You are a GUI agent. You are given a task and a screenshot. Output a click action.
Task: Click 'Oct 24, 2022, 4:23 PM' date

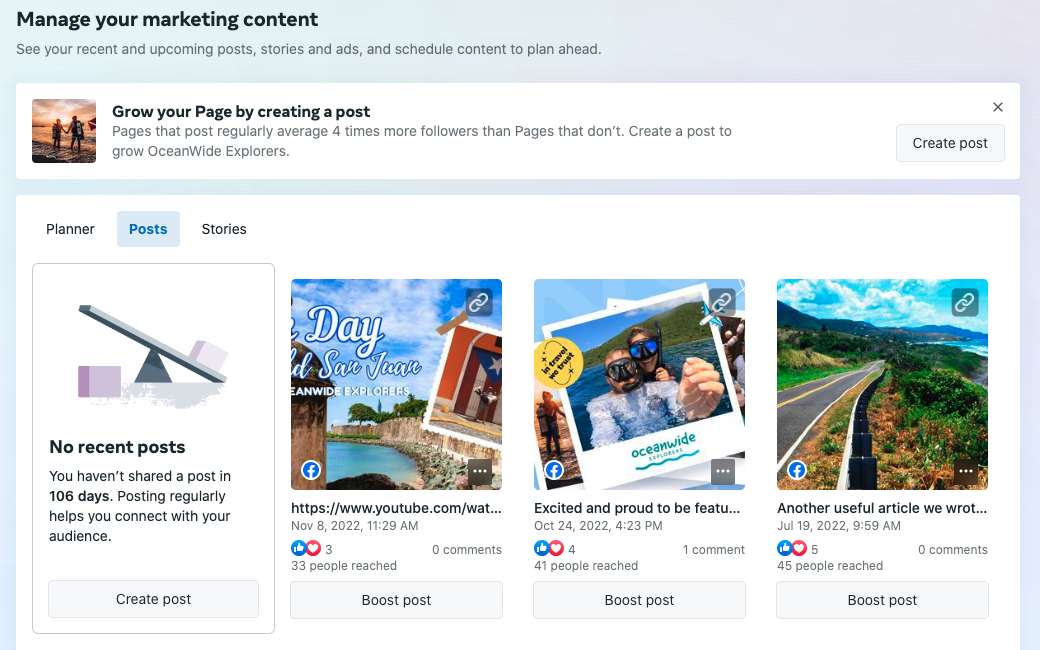tap(598, 526)
